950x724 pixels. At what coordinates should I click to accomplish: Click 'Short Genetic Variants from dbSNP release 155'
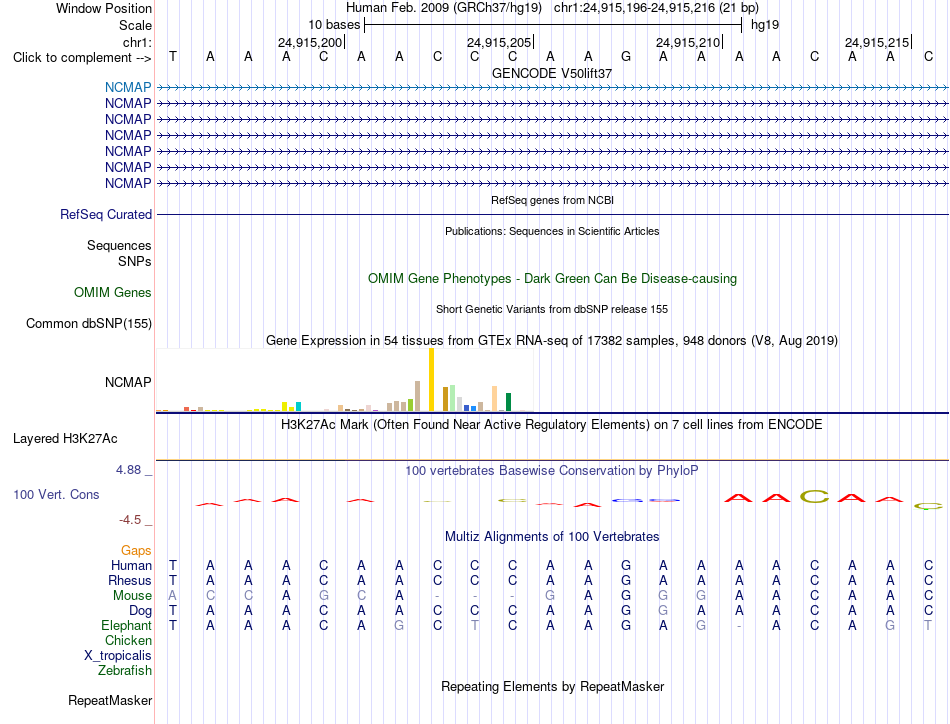pos(552,309)
